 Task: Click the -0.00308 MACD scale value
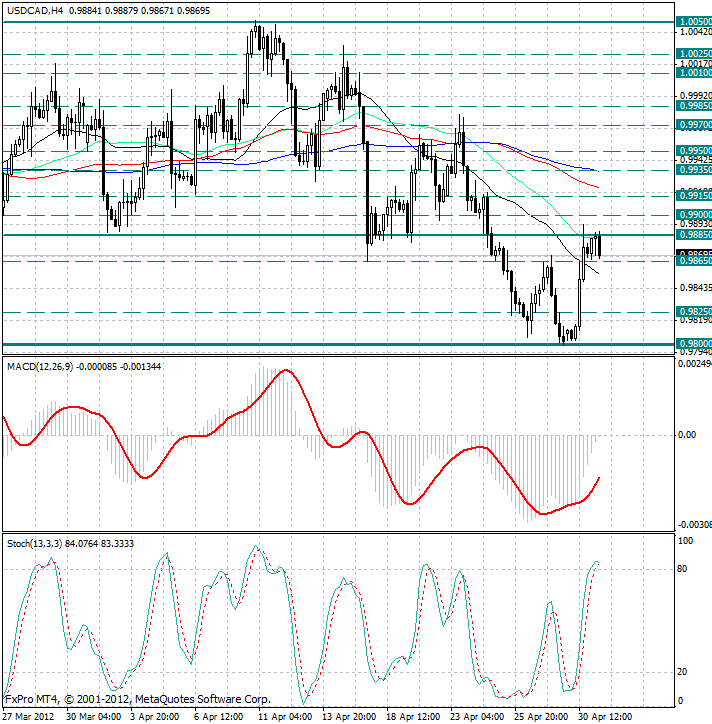(x=695, y=525)
